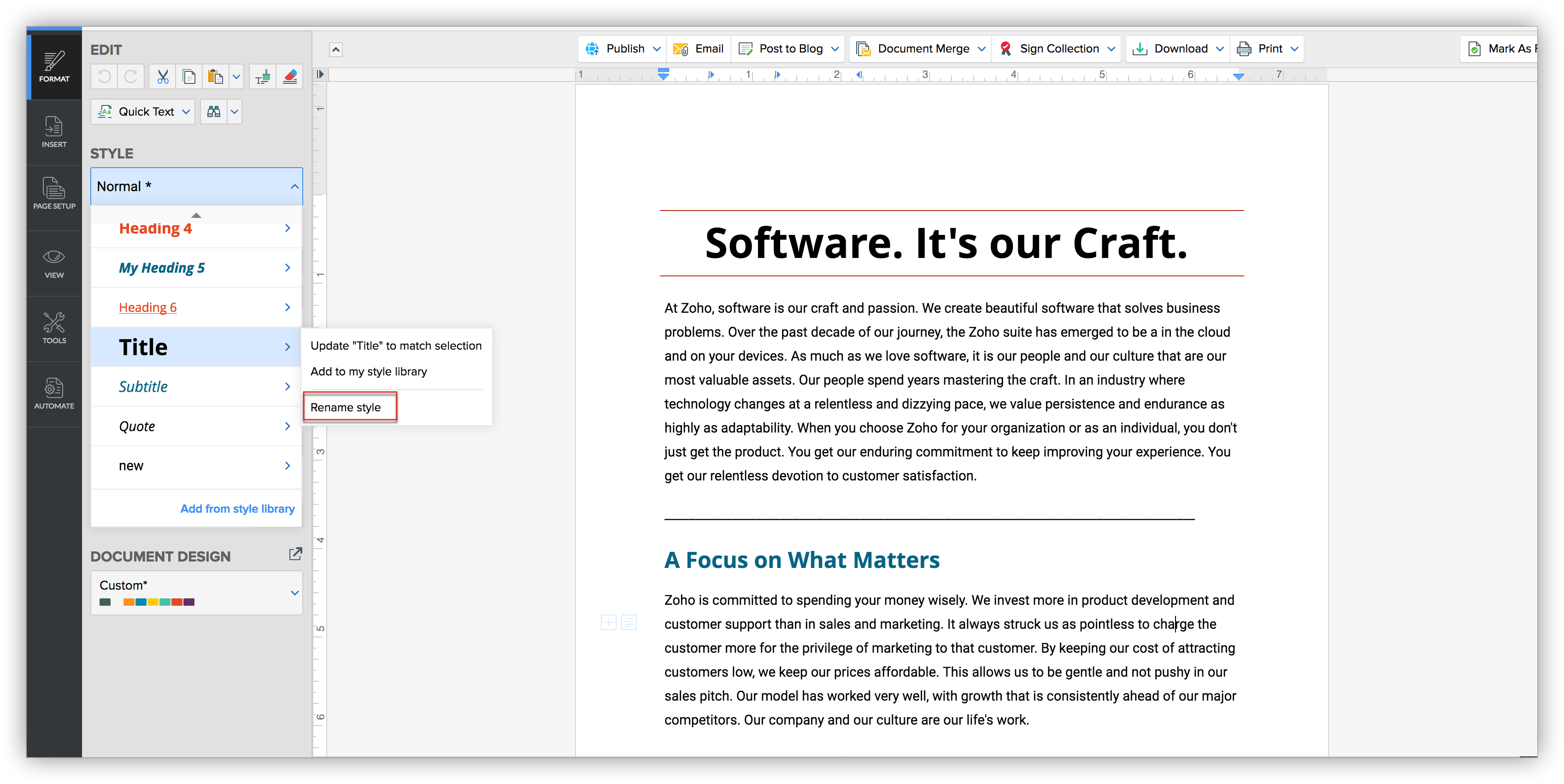The width and height of the screenshot is (1564, 784).
Task: Click the add block plus icon in margin
Action: (x=608, y=622)
